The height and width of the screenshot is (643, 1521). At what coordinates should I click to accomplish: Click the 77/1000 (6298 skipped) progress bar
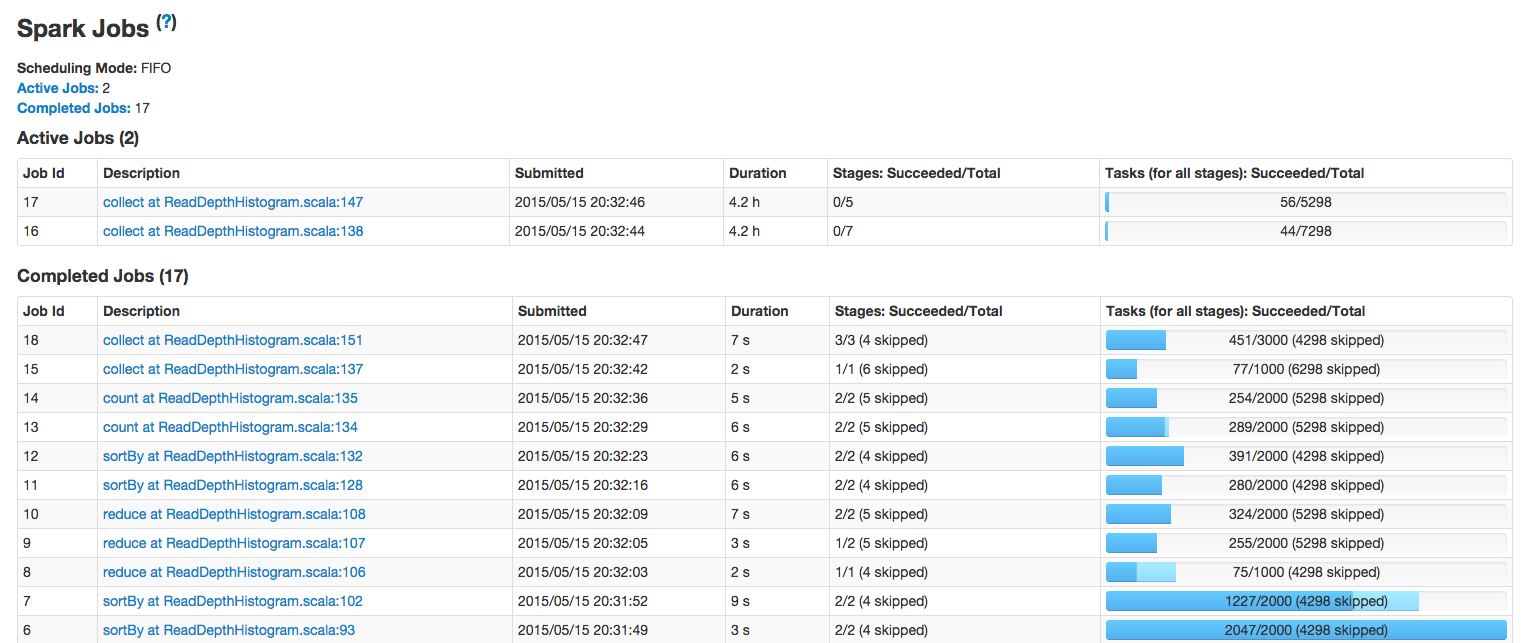pos(1305,369)
